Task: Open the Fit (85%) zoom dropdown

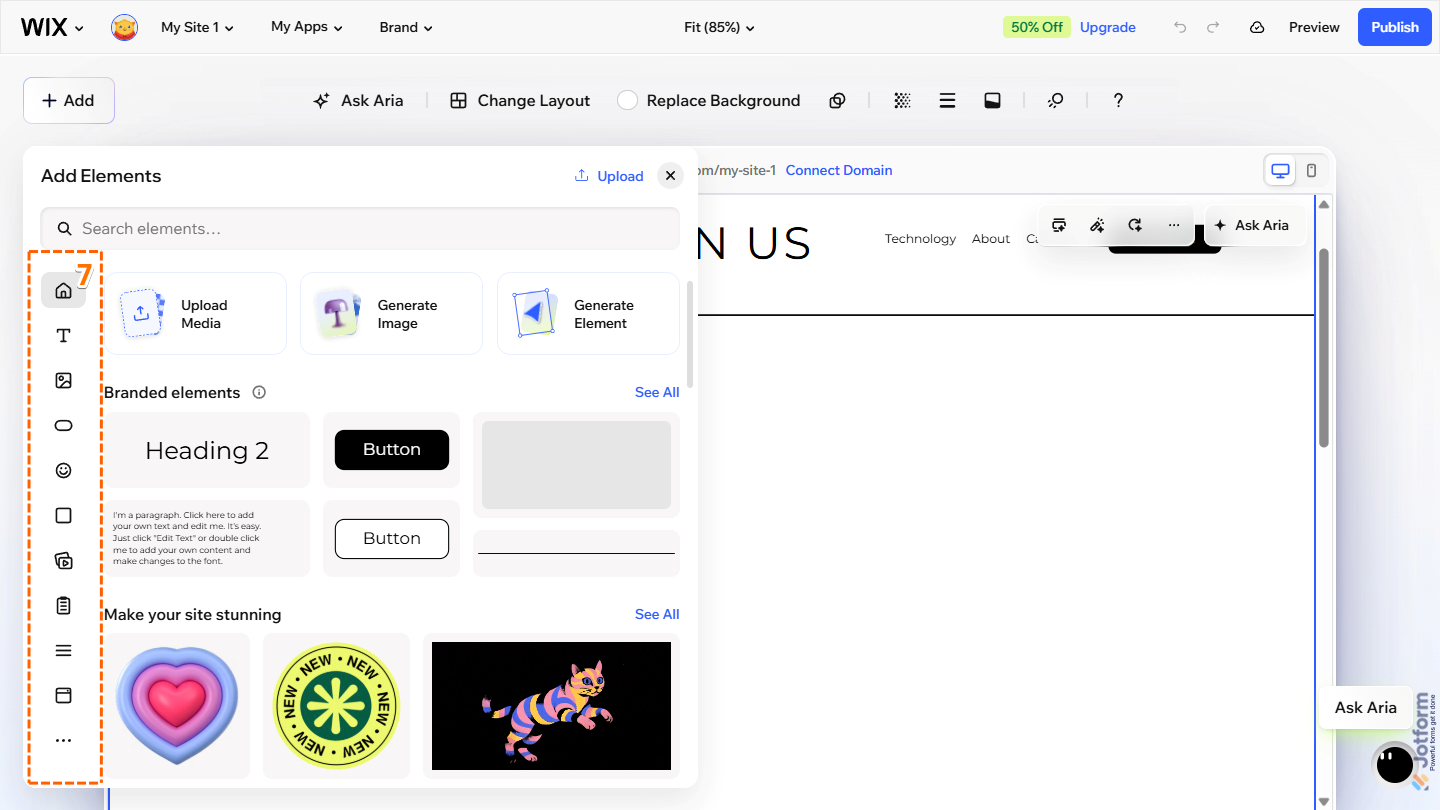Action: 719,27
